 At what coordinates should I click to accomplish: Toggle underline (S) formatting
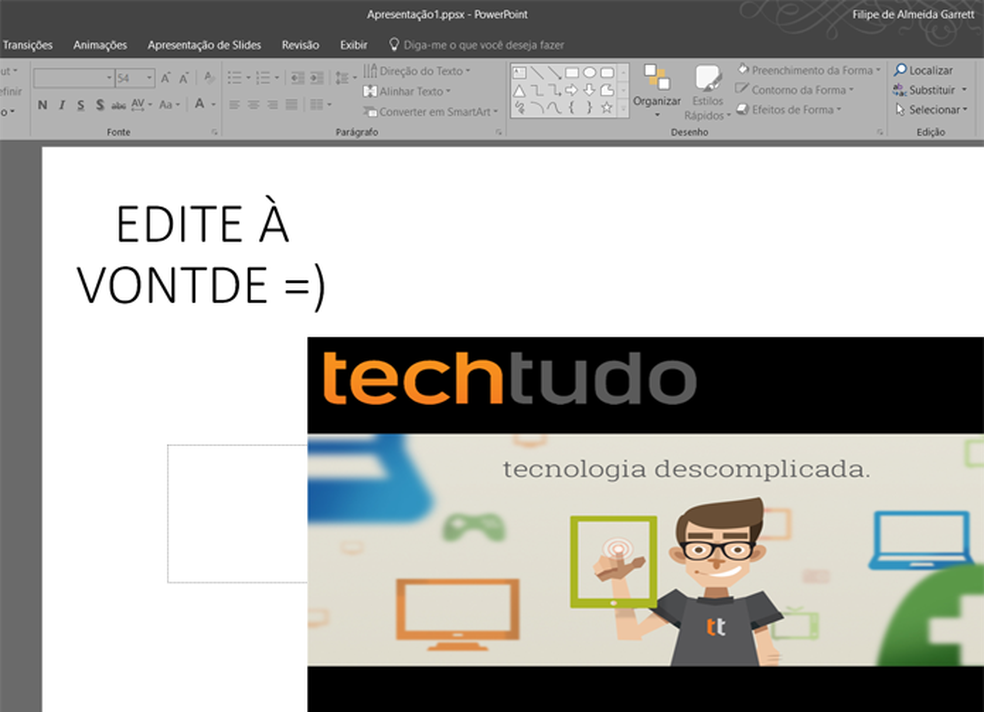(x=80, y=105)
